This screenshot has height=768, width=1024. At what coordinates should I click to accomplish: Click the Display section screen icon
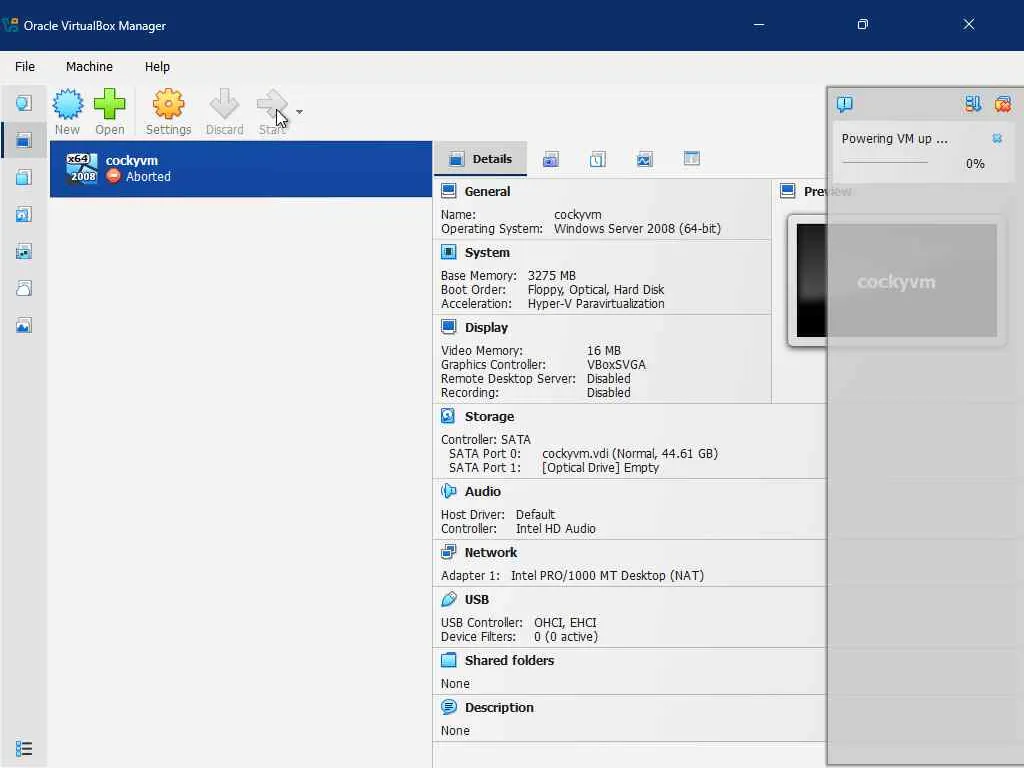point(449,327)
